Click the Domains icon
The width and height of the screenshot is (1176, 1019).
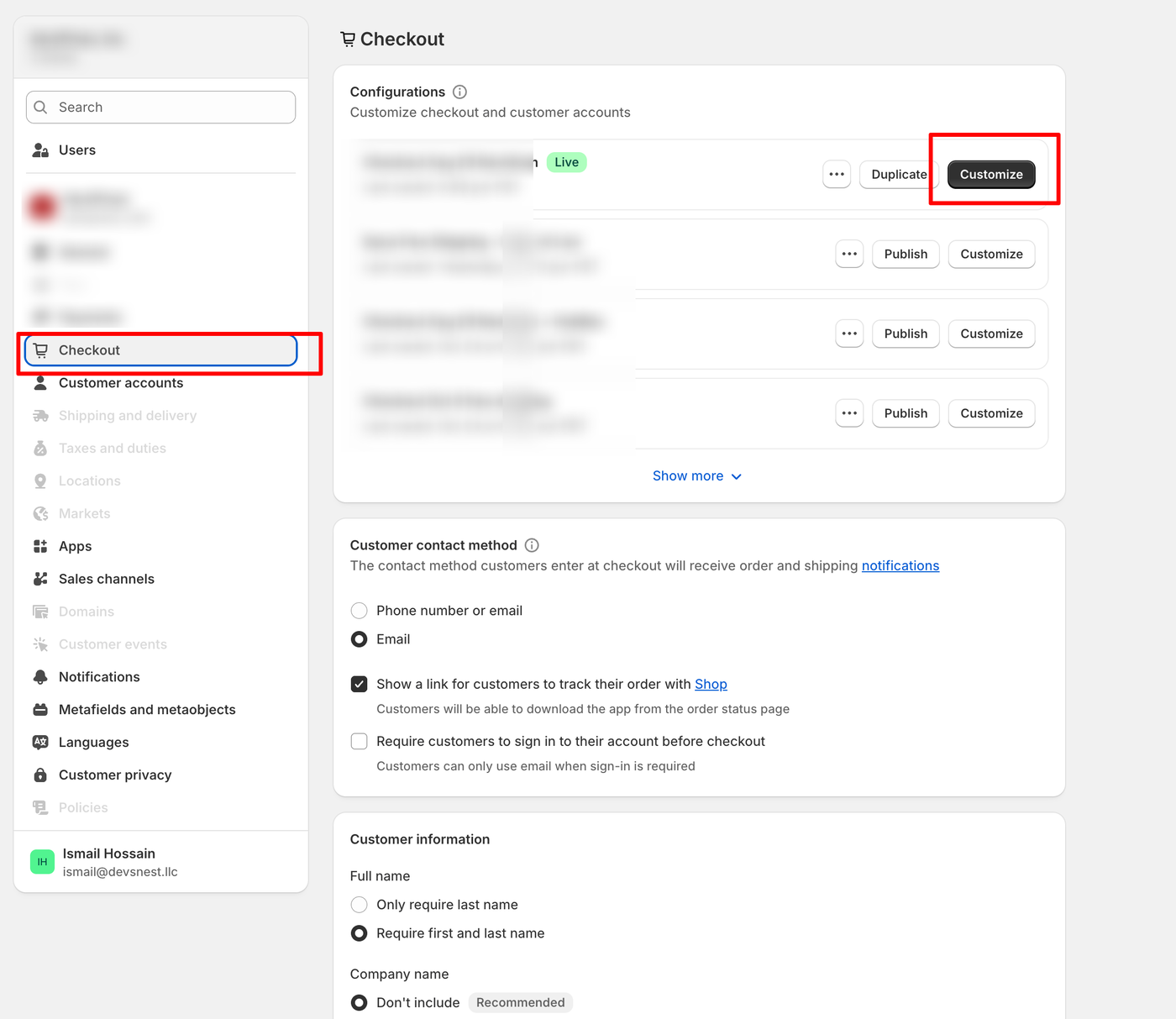coord(40,612)
